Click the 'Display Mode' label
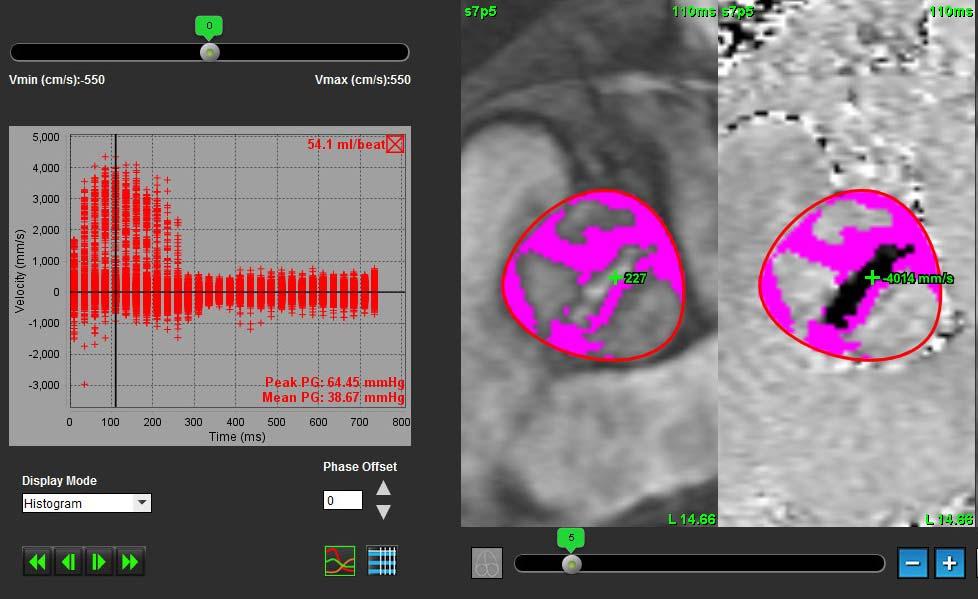 coord(59,480)
